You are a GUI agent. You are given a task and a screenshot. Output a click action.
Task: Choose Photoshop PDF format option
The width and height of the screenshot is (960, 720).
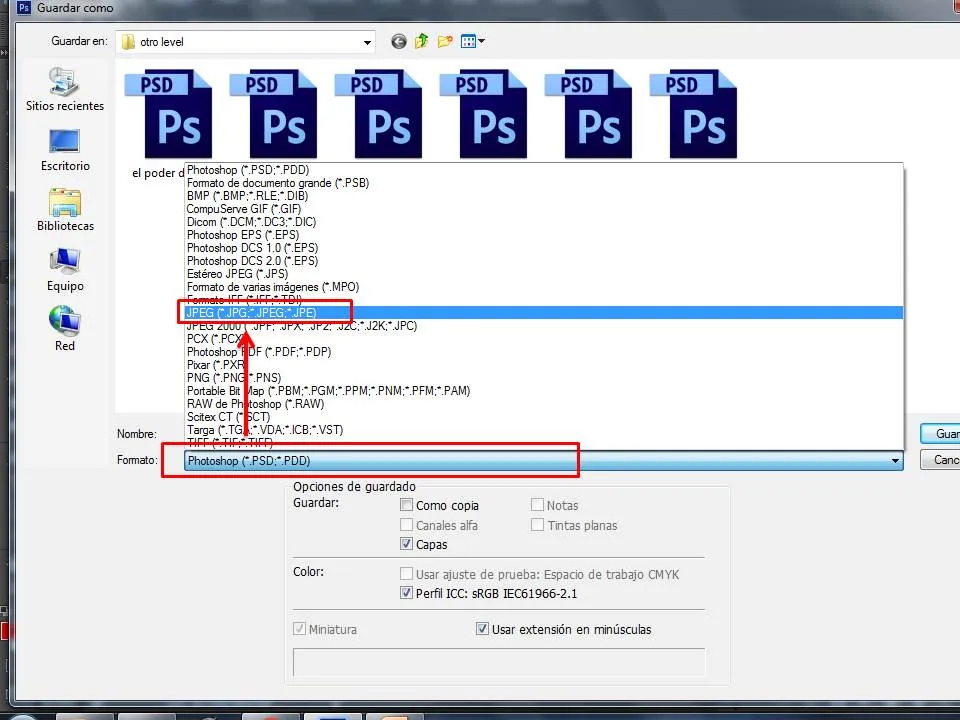point(544,352)
